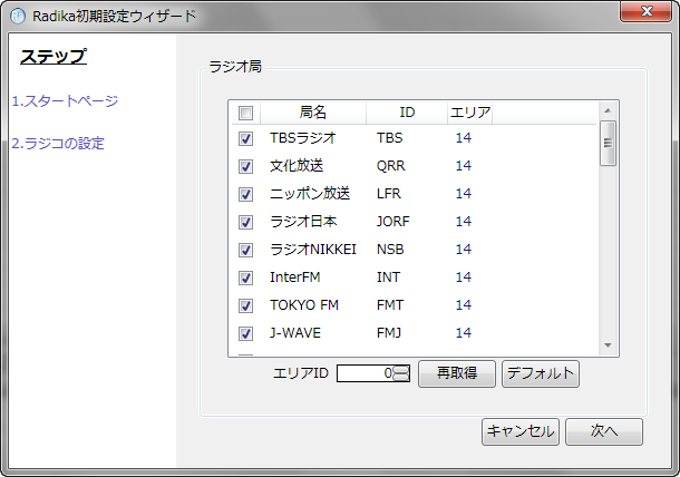Viewport: 680px width, 477px height.
Task: Close the Radika wizard window
Action: (646, 11)
